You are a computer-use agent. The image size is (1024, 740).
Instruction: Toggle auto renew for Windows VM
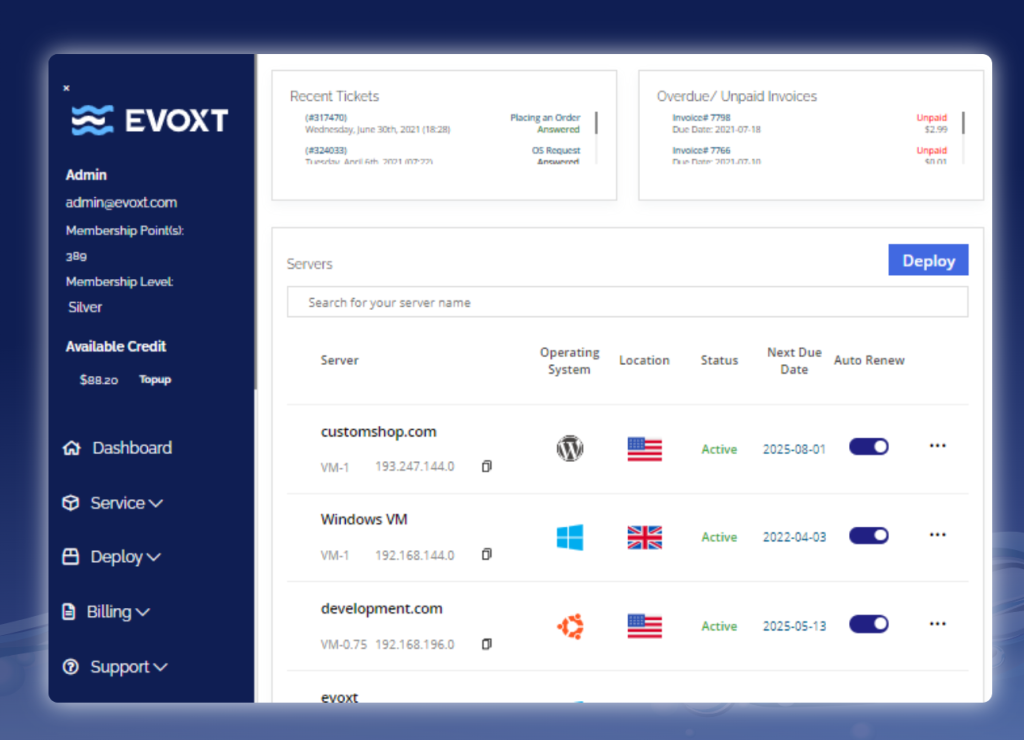tap(869, 536)
